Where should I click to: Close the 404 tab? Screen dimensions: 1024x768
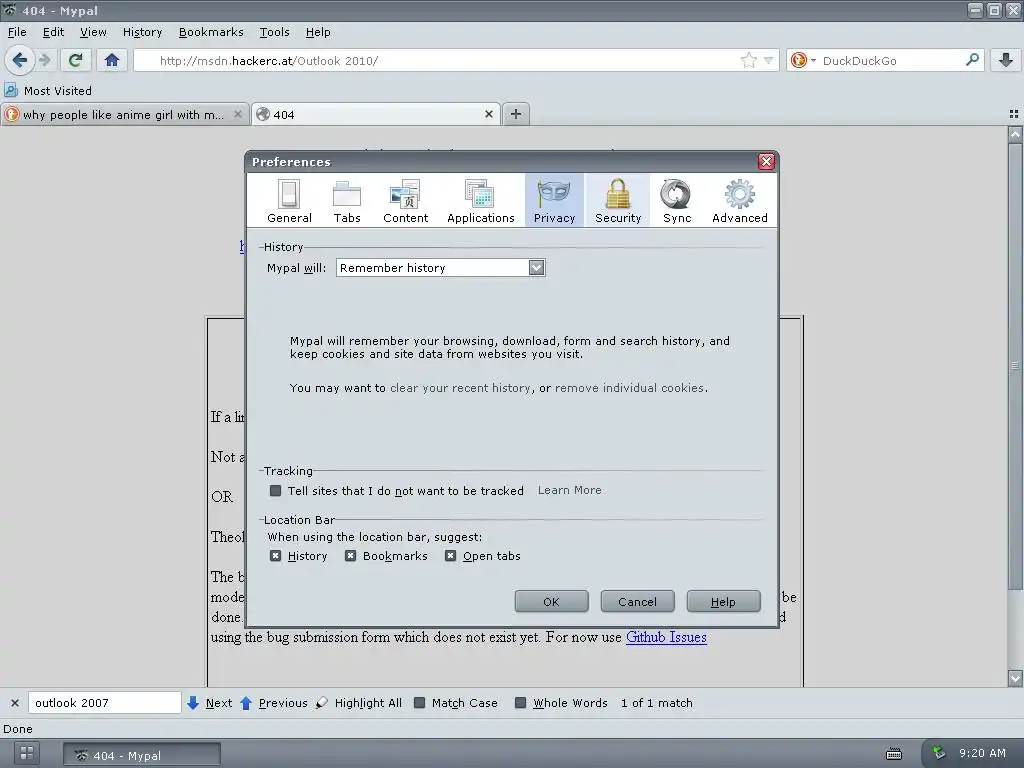pyautogui.click(x=488, y=114)
